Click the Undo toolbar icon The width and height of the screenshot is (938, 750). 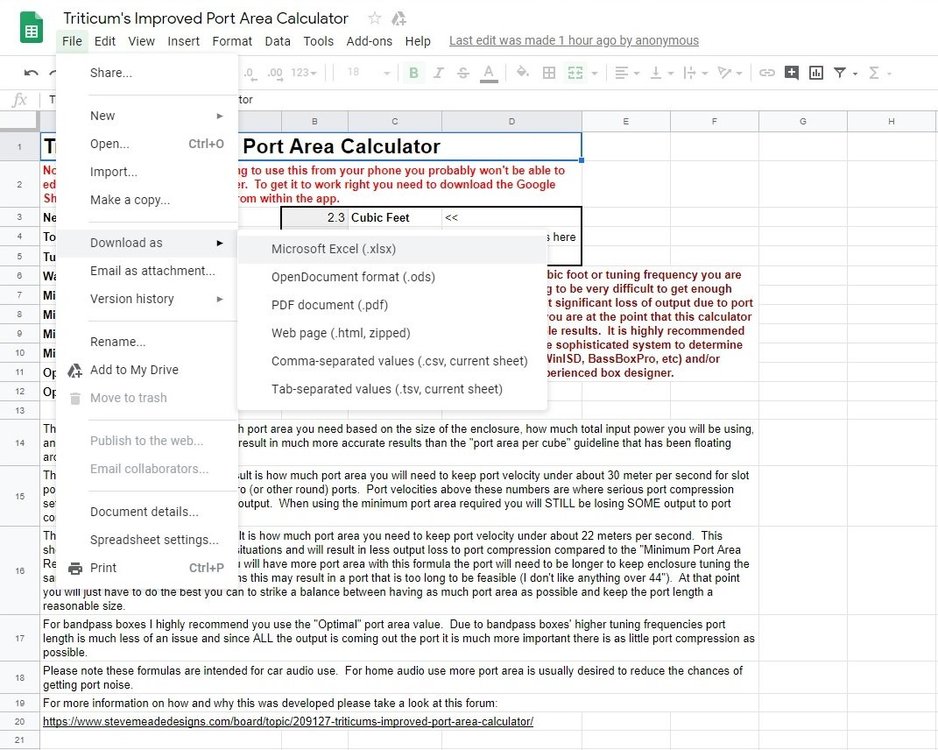pos(31,73)
